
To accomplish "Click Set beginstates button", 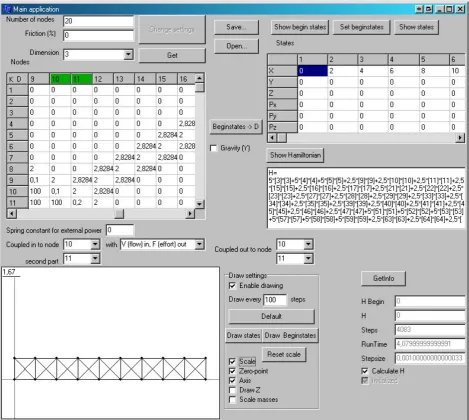I will tap(362, 27).
